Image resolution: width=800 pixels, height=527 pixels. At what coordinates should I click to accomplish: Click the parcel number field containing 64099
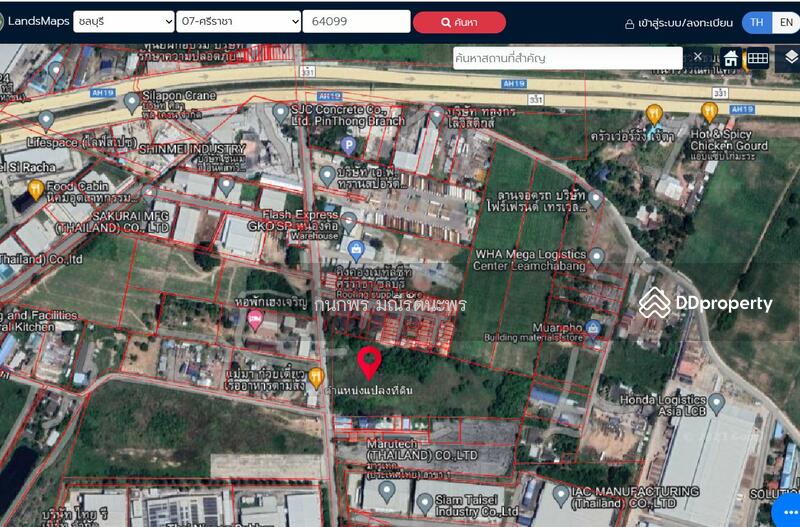click(356, 21)
